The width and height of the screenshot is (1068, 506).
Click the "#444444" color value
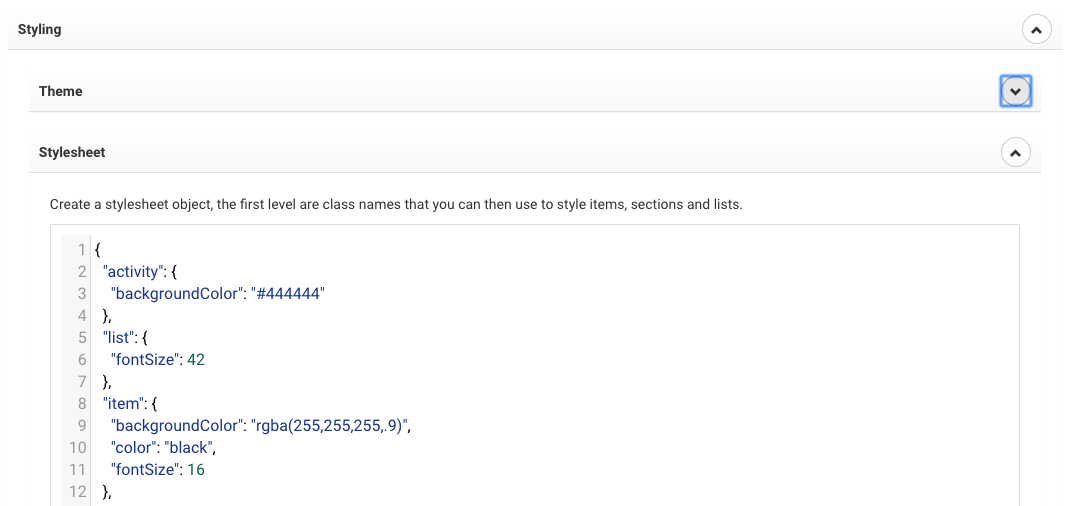(x=288, y=293)
